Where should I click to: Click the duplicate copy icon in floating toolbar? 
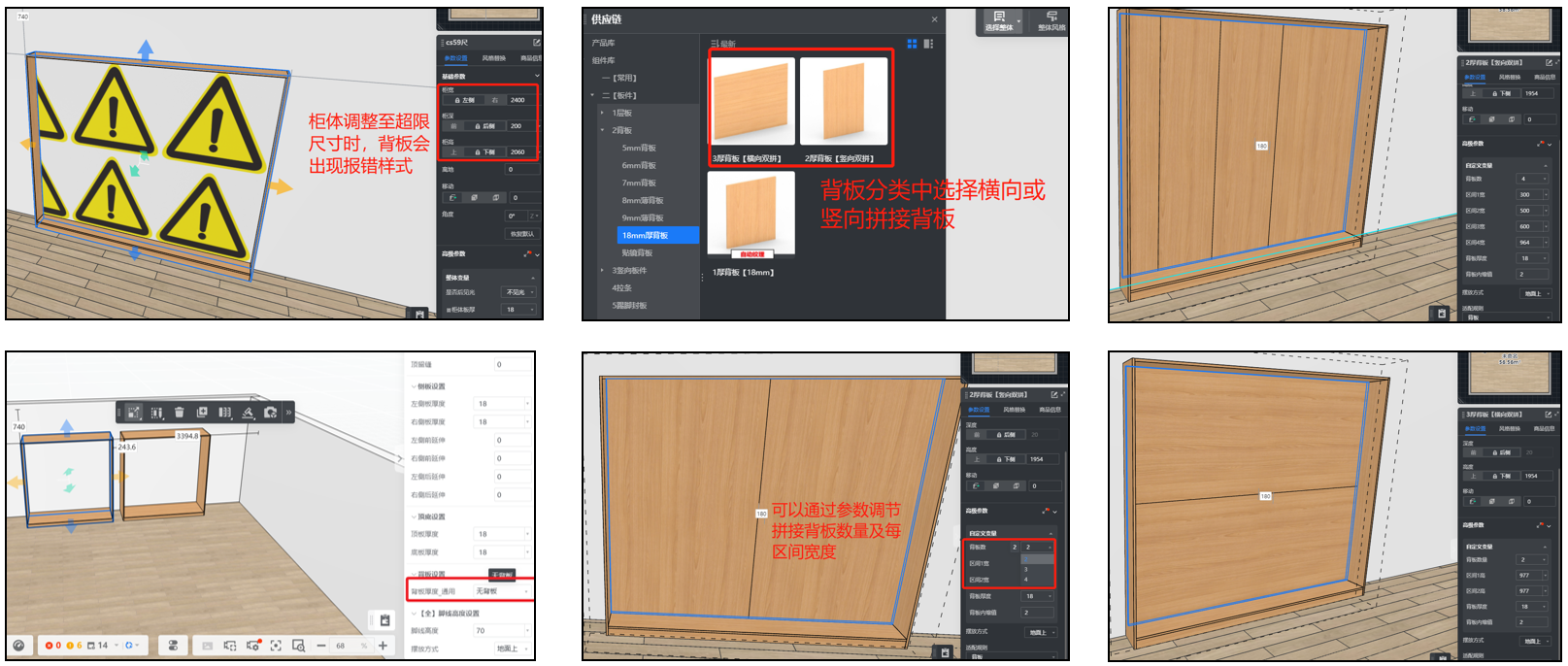202,413
